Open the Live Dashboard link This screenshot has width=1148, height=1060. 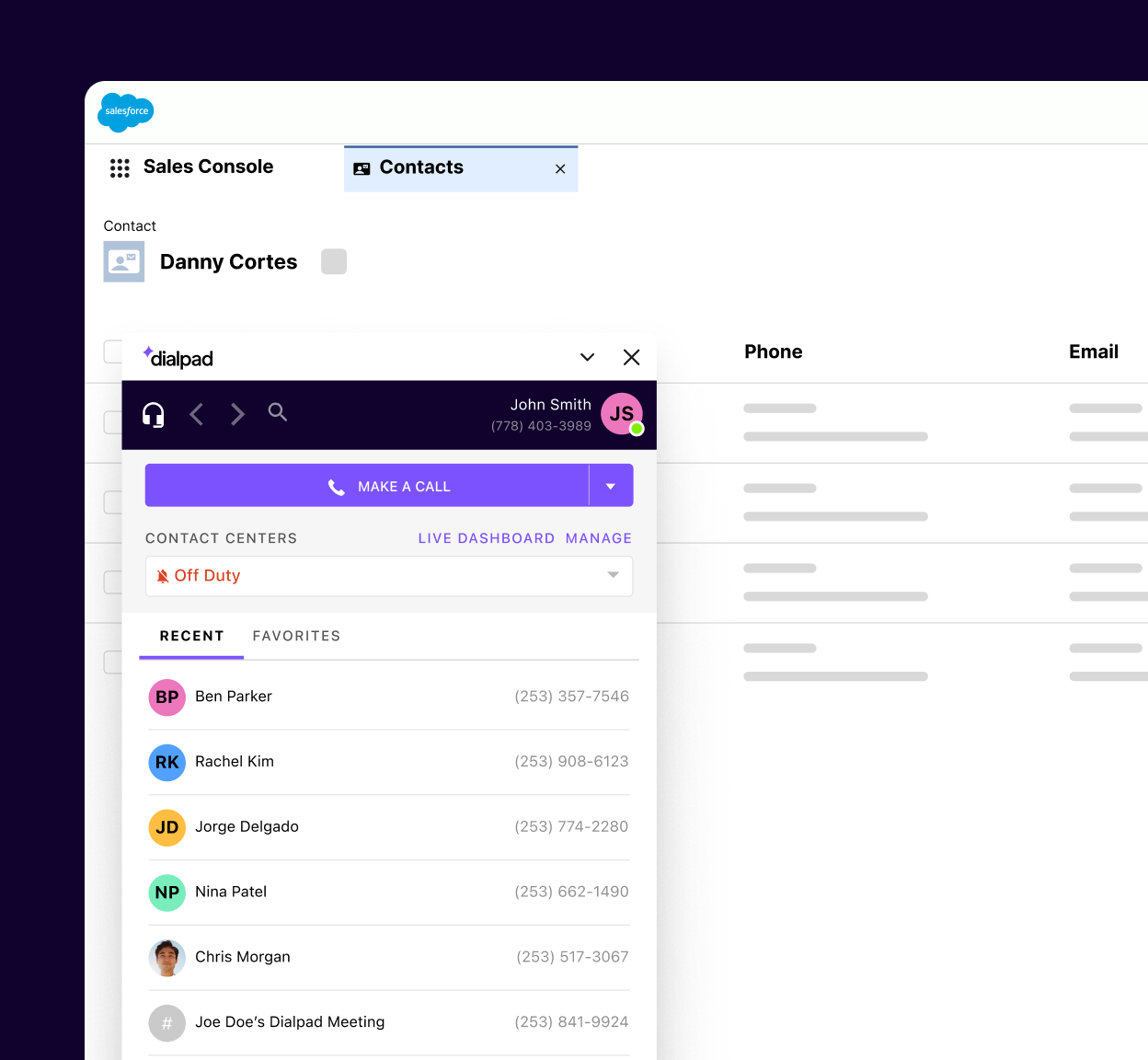tap(486, 538)
